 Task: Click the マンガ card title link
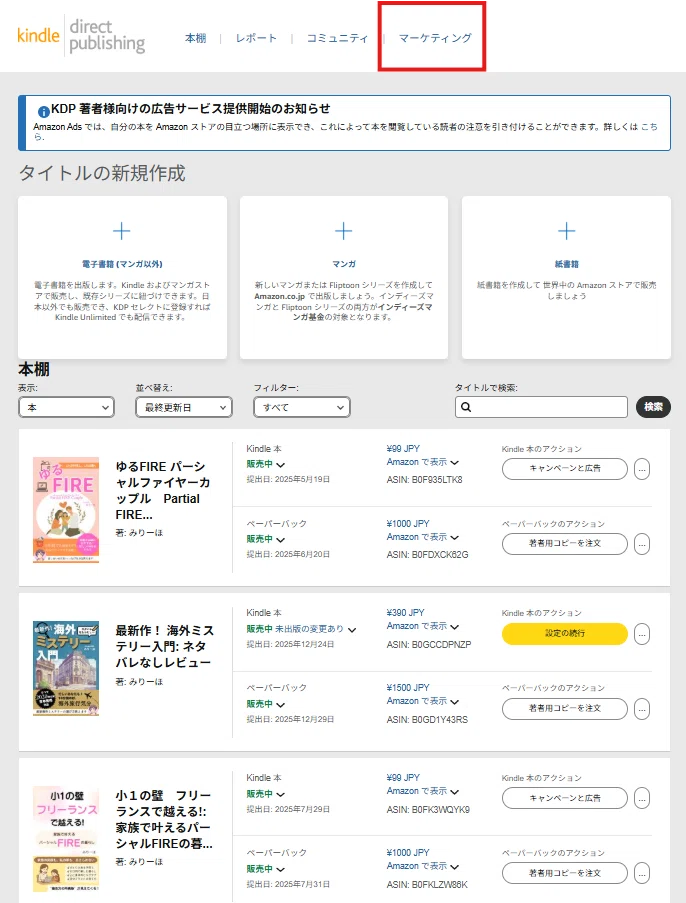click(344, 264)
